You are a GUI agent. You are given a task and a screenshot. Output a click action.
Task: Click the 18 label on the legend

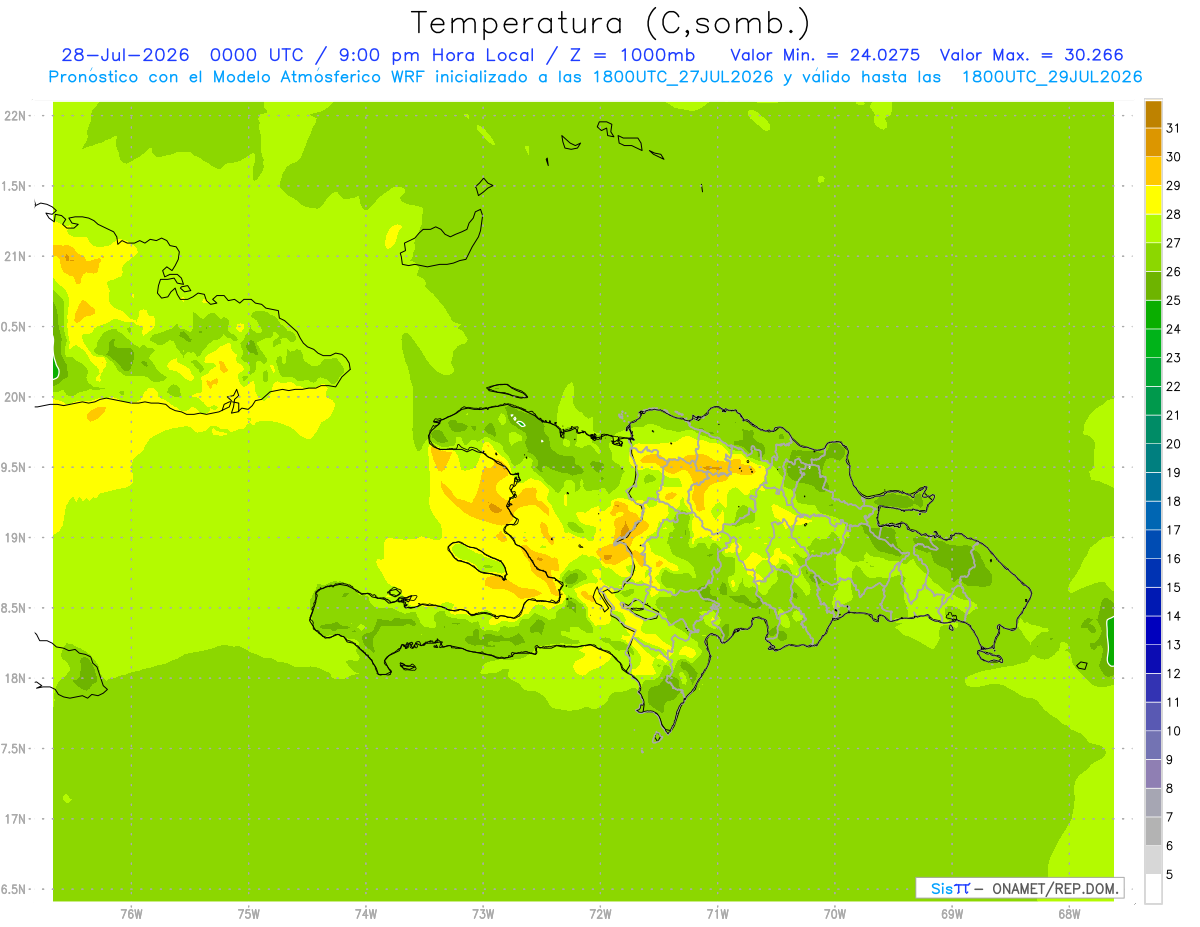(1173, 501)
